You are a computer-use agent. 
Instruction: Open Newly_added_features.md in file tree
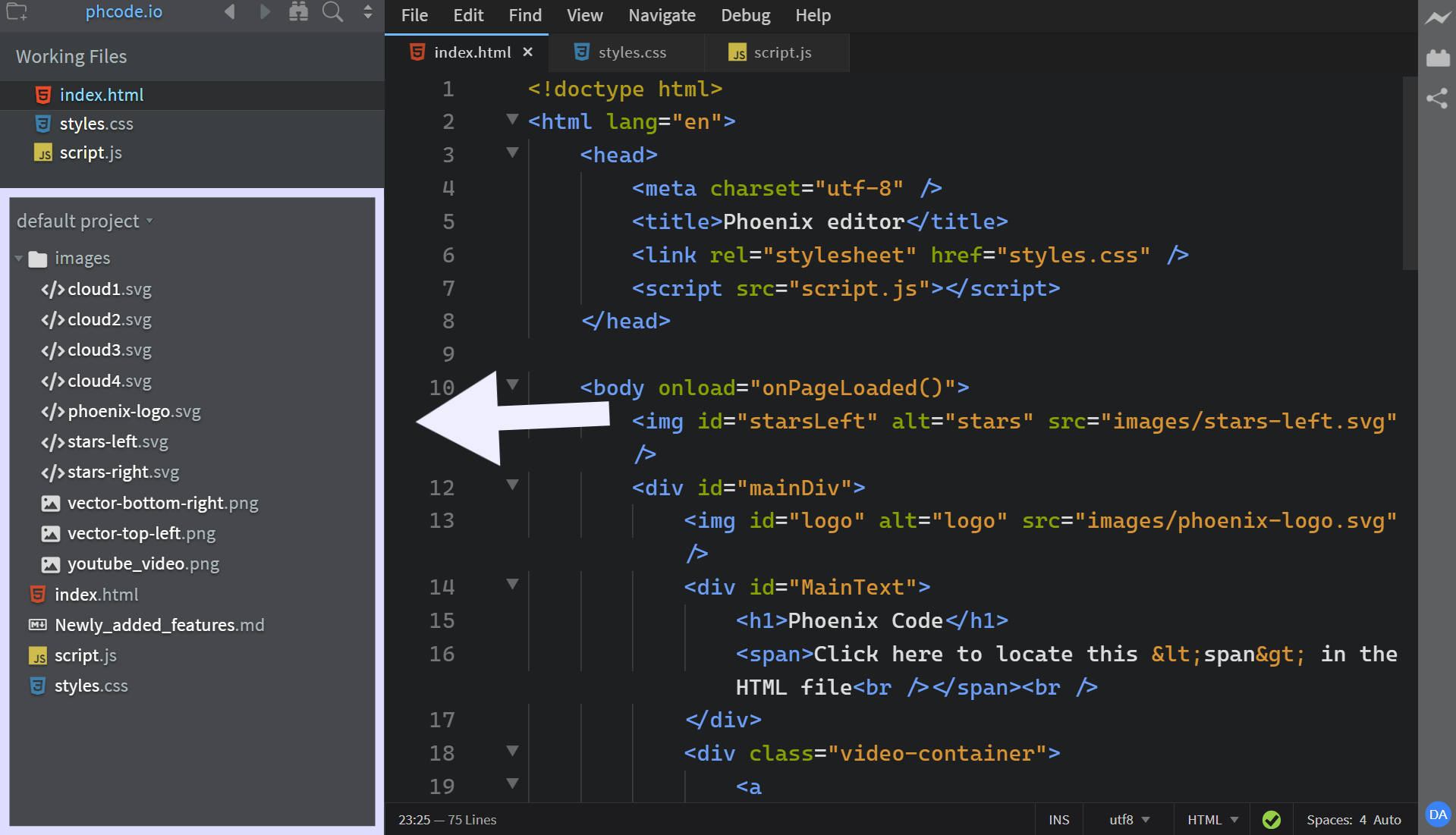point(159,625)
